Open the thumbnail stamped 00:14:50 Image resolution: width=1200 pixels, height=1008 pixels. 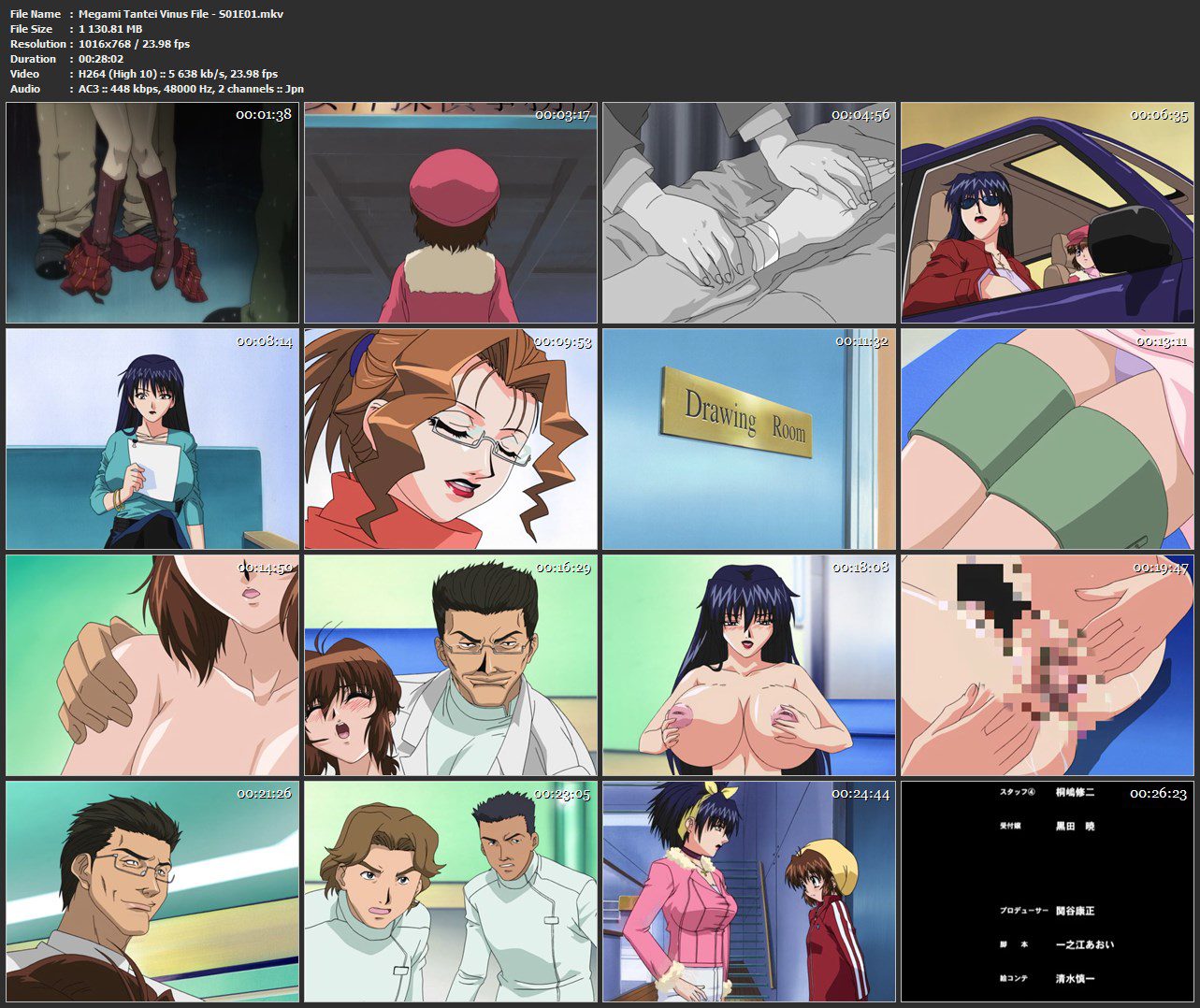pyautogui.click(x=152, y=665)
